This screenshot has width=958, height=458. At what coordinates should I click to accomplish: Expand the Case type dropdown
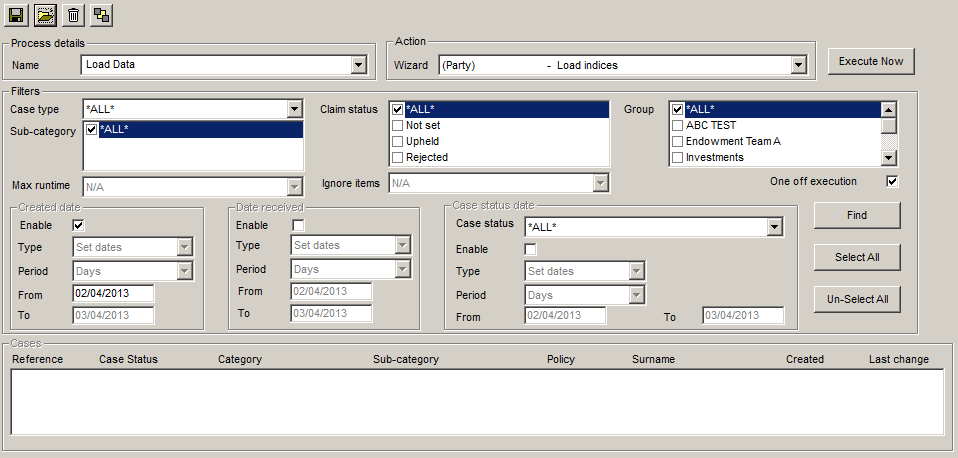coord(294,109)
